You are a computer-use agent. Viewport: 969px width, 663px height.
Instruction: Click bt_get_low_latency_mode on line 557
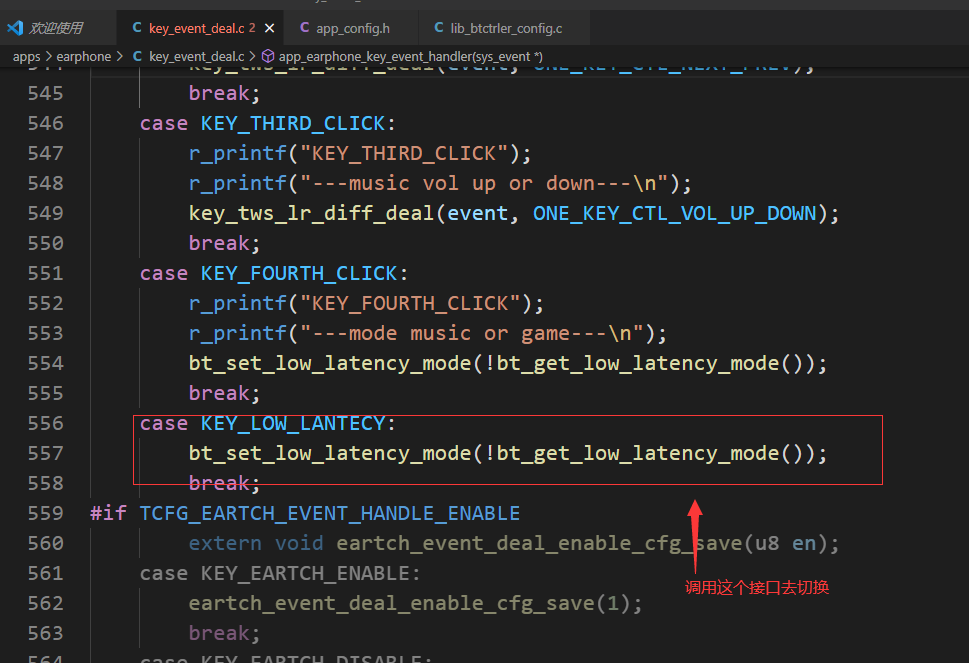click(x=638, y=454)
